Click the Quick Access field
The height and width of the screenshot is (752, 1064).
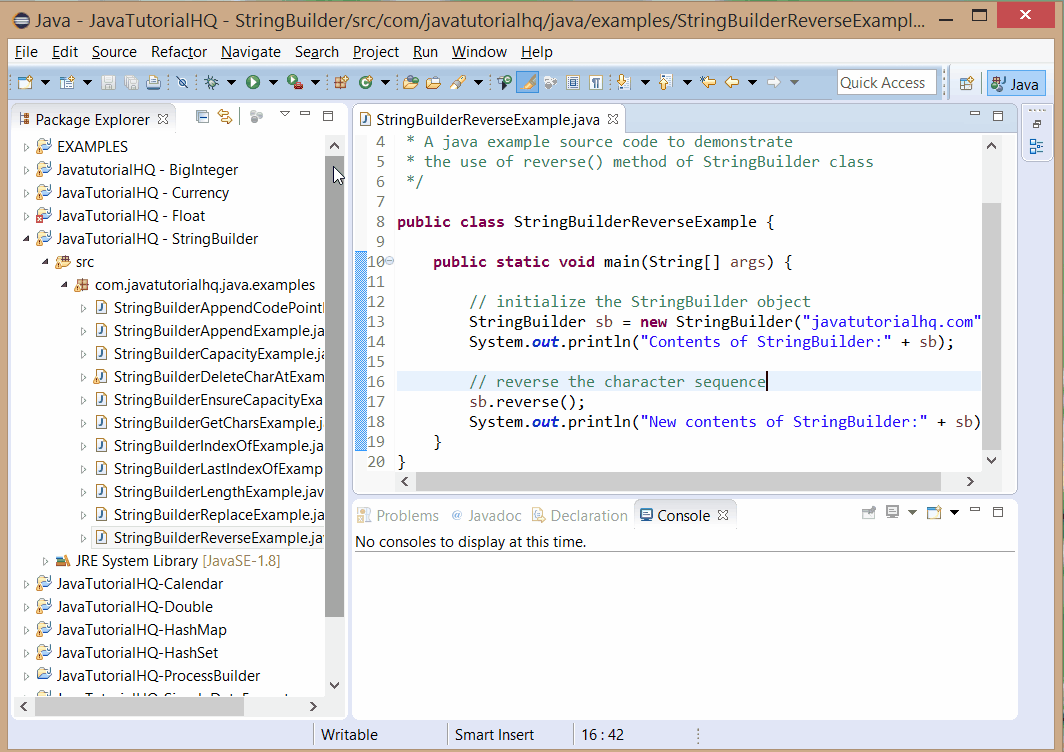click(x=886, y=82)
